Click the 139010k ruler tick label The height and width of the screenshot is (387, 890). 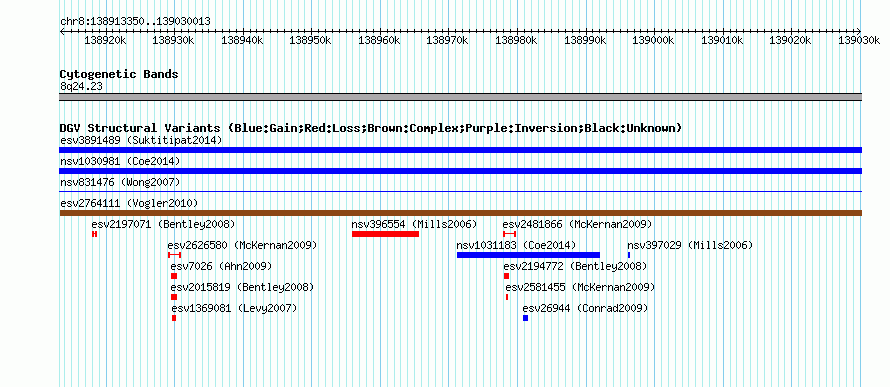tap(722, 40)
